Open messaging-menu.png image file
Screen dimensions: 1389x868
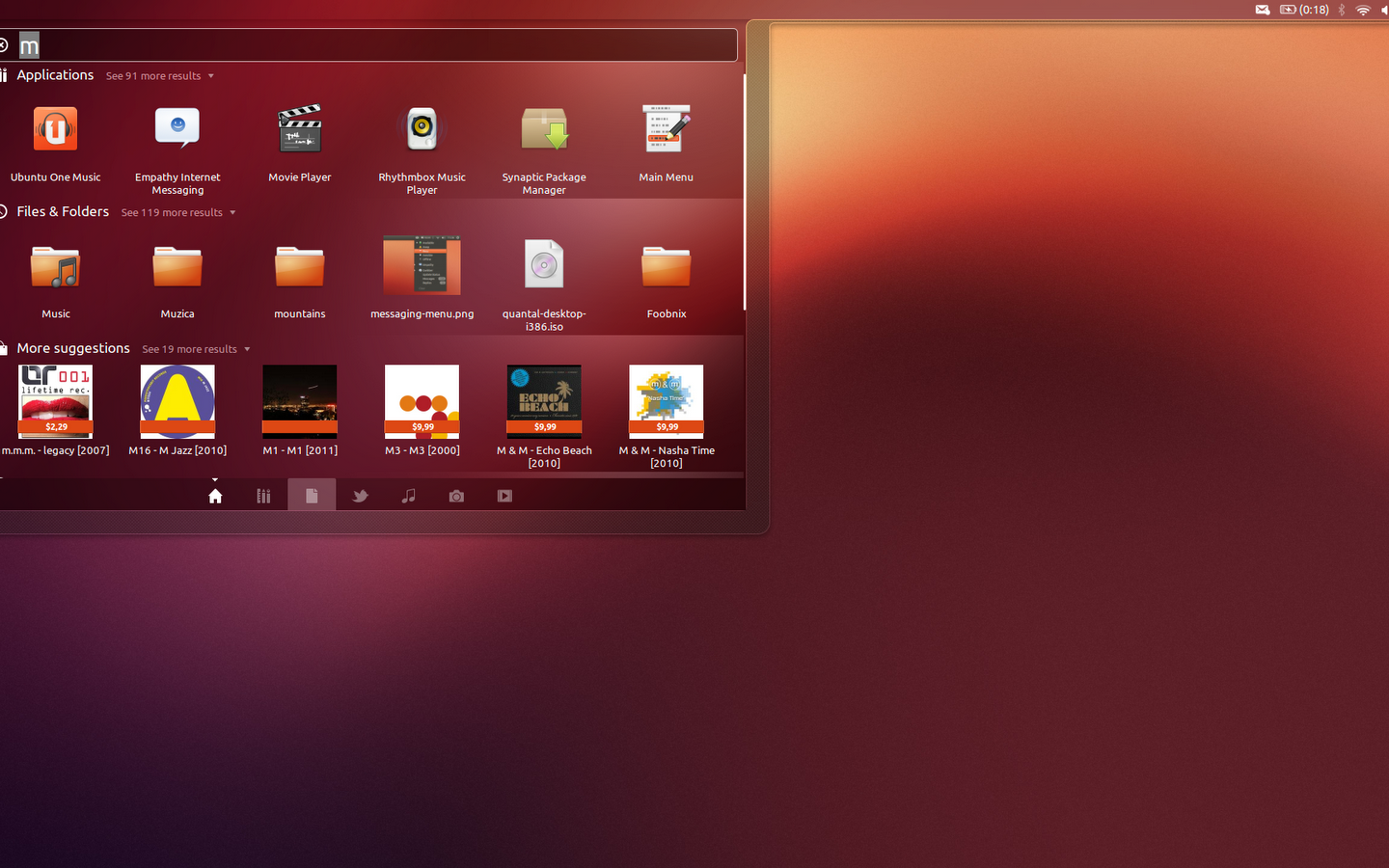(x=422, y=278)
